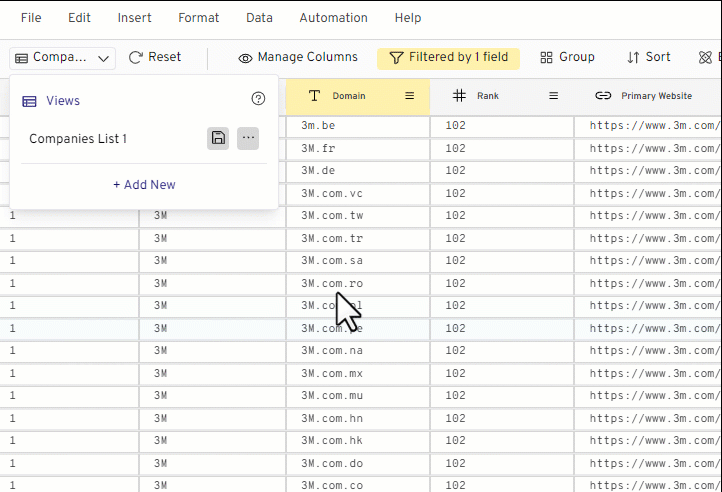This screenshot has height=492, width=722.
Task: Open Manage Columns
Action: 298,57
